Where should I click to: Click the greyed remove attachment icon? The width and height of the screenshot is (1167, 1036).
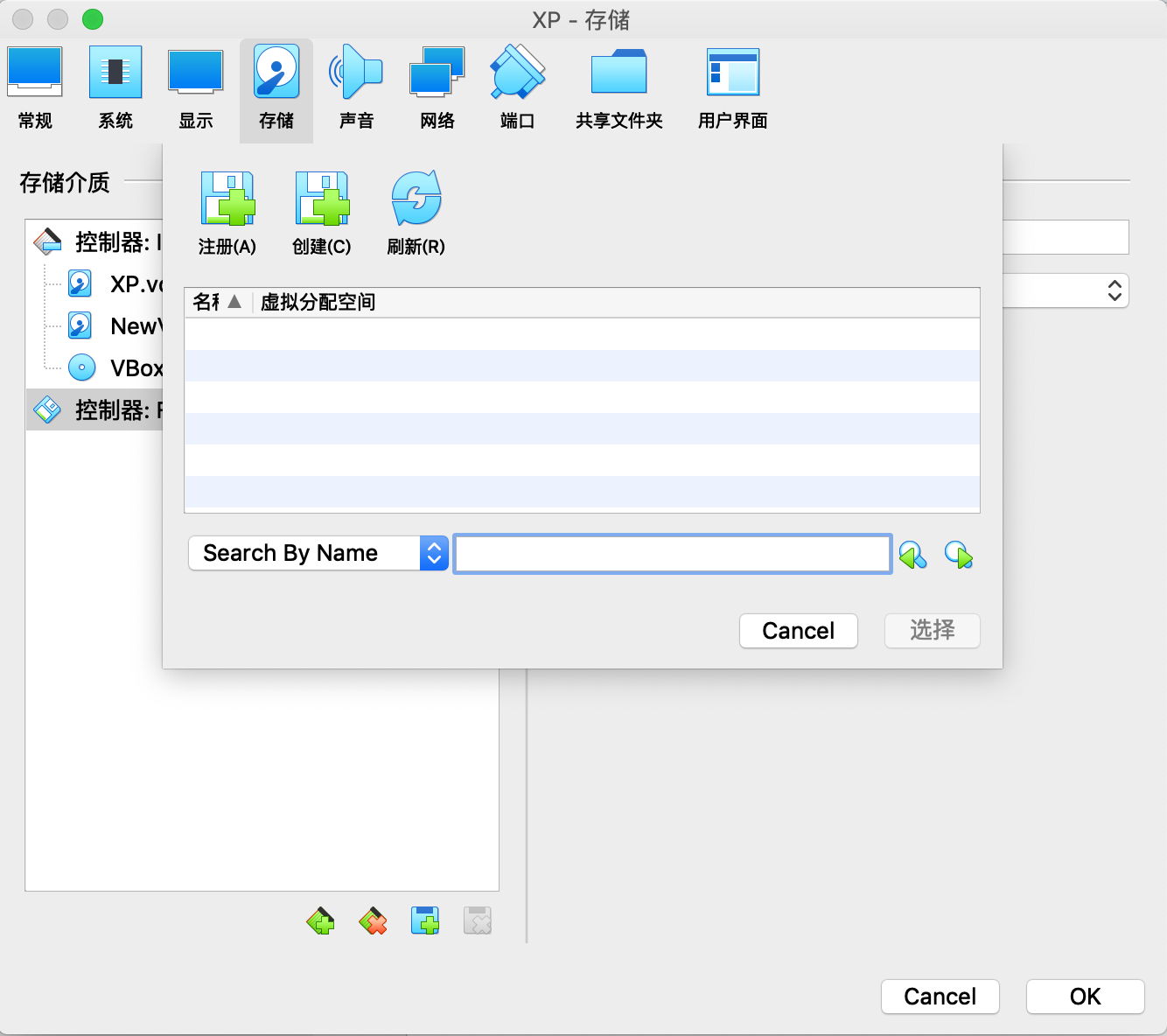point(478,920)
